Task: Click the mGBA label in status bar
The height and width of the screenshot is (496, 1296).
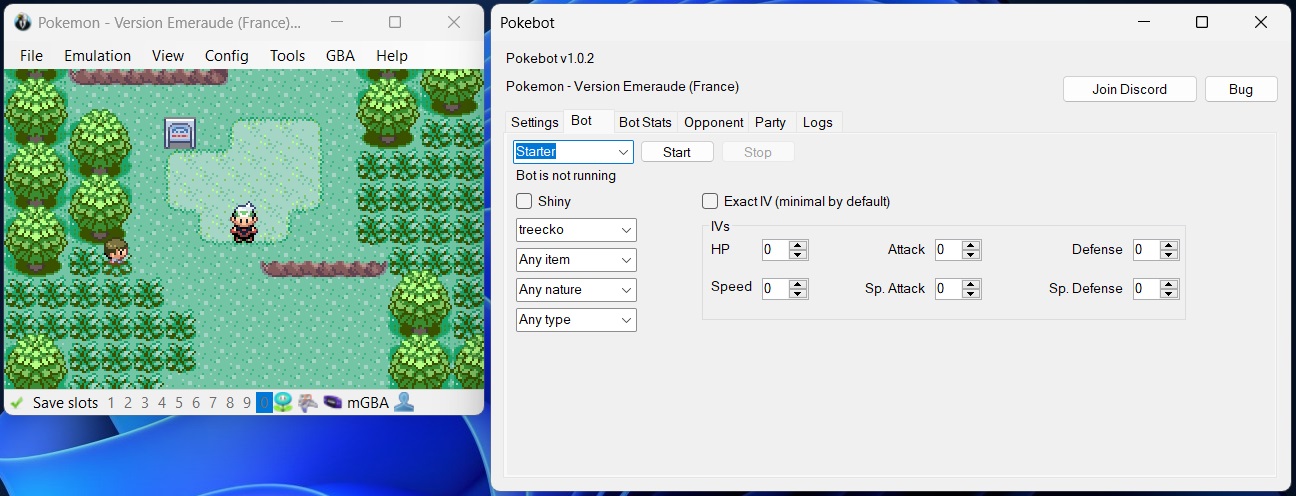Action: (x=368, y=403)
